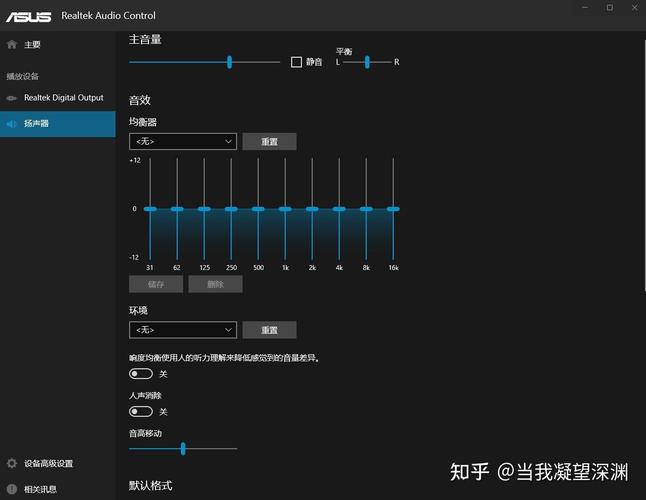Viewport: 646px width, 500px height.
Task: Check the 静音 mute checkbox
Action: click(x=296, y=62)
